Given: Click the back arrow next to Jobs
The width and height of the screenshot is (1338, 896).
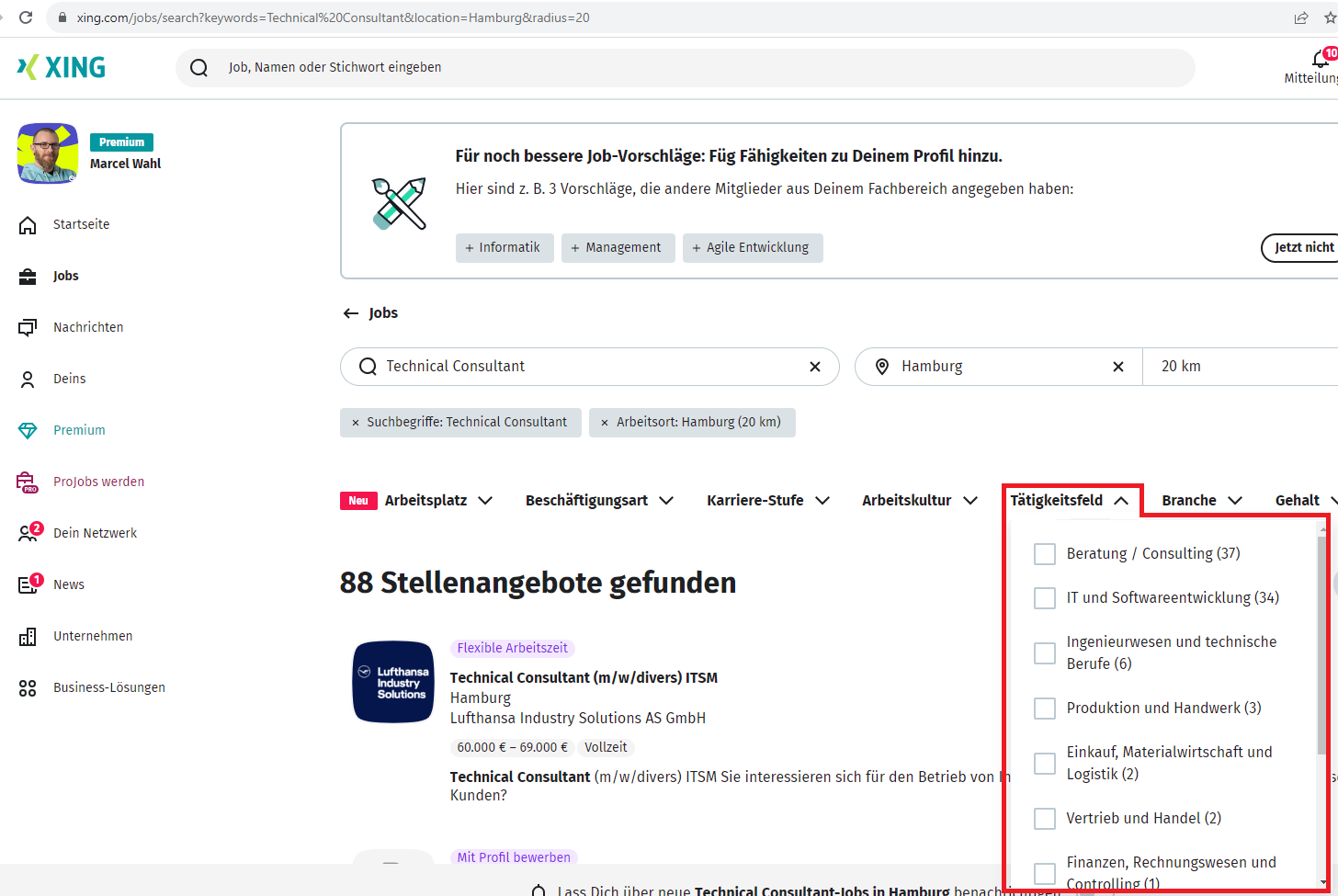Looking at the screenshot, I should pos(350,313).
